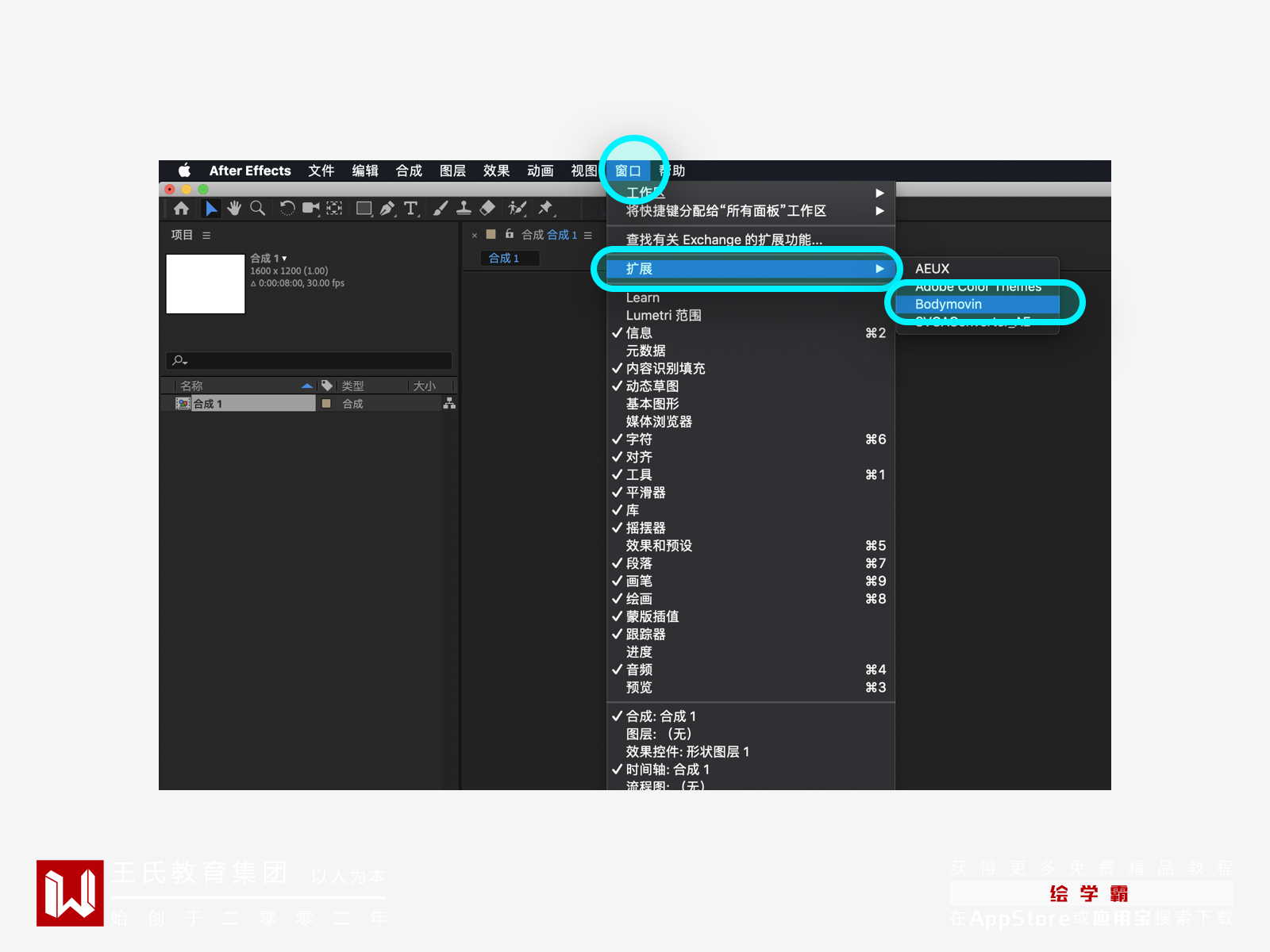Viewport: 1270px width, 952px height.
Task: Click the flowchart icon in project panel
Action: (449, 403)
